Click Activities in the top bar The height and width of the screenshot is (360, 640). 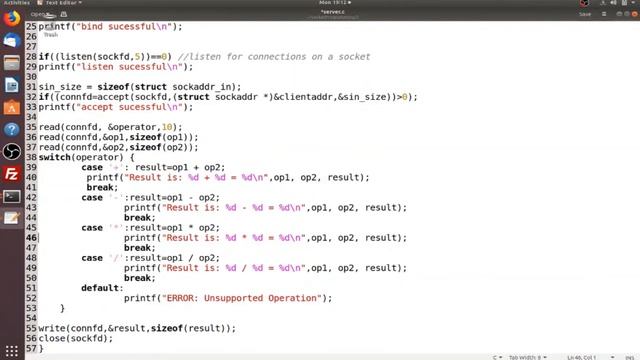(x=17, y=3)
